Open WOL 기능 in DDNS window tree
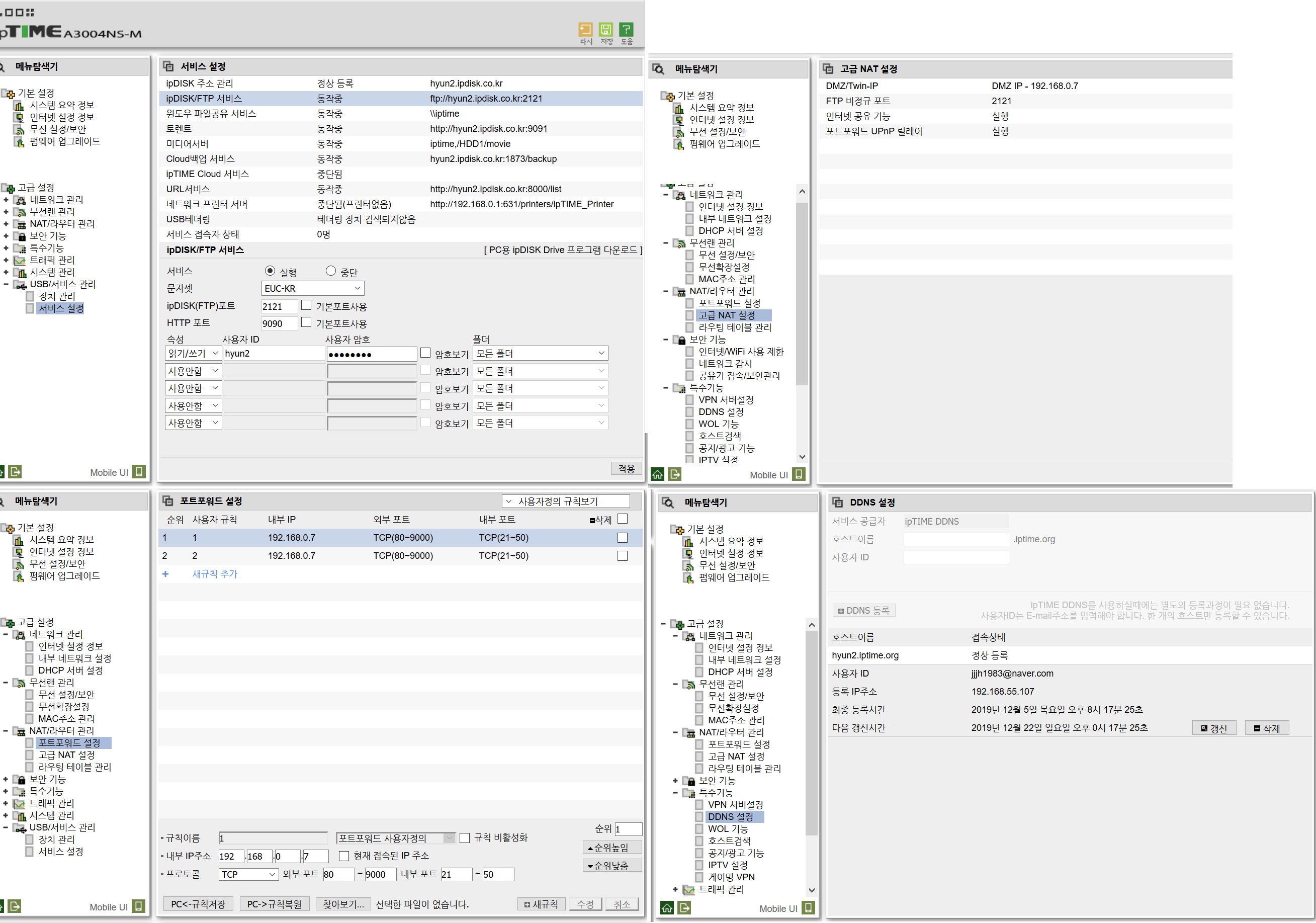This screenshot has height=923, width=1316. [727, 829]
